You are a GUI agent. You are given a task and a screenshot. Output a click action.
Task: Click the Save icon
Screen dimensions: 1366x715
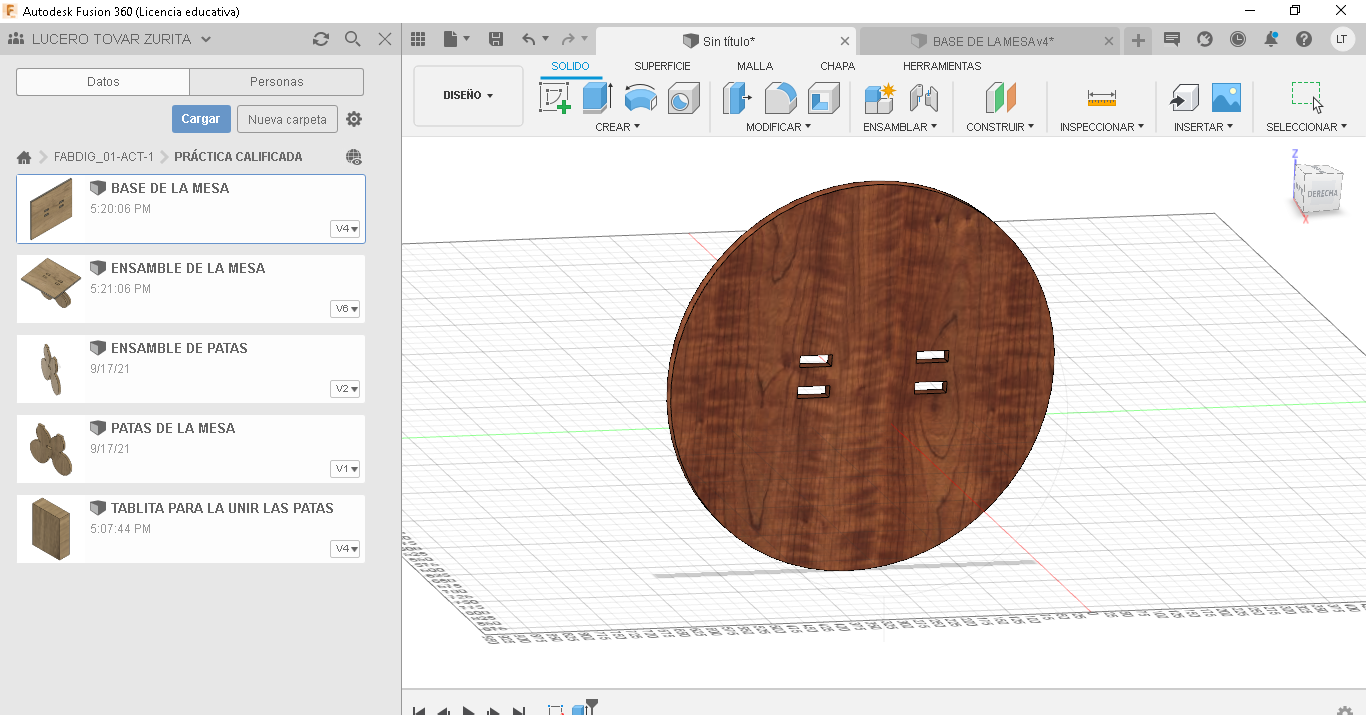(x=495, y=39)
